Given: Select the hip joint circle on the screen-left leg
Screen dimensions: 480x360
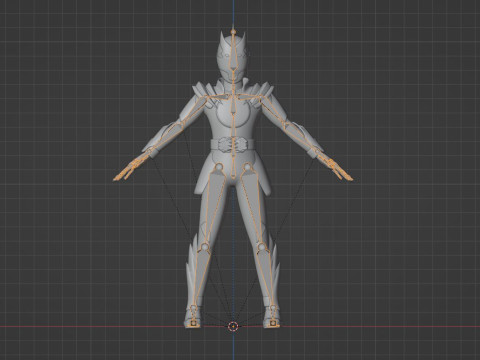Looking at the screenshot, I should (219, 166).
